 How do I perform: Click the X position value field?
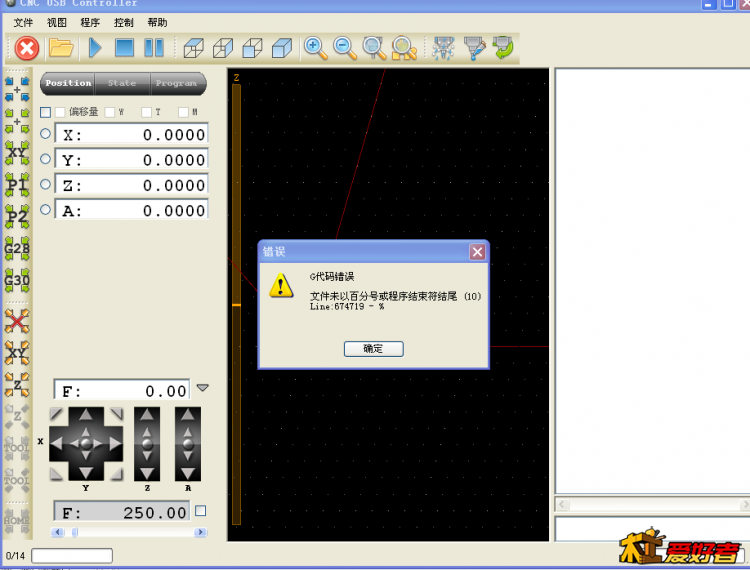tap(132, 134)
